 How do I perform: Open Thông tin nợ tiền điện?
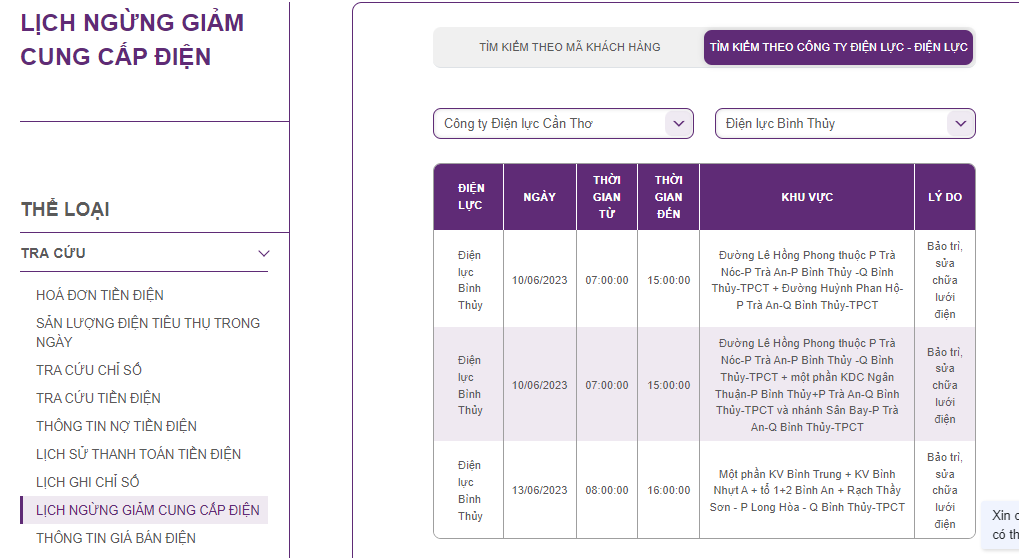coord(116,425)
